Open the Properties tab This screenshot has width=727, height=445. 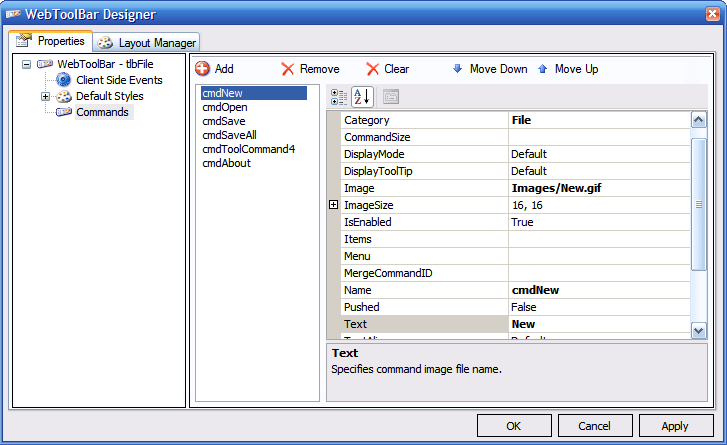51,41
